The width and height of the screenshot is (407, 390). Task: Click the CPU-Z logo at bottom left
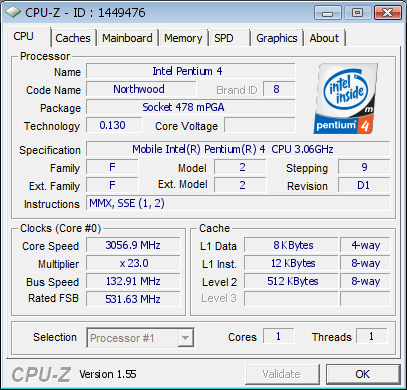tap(41, 374)
